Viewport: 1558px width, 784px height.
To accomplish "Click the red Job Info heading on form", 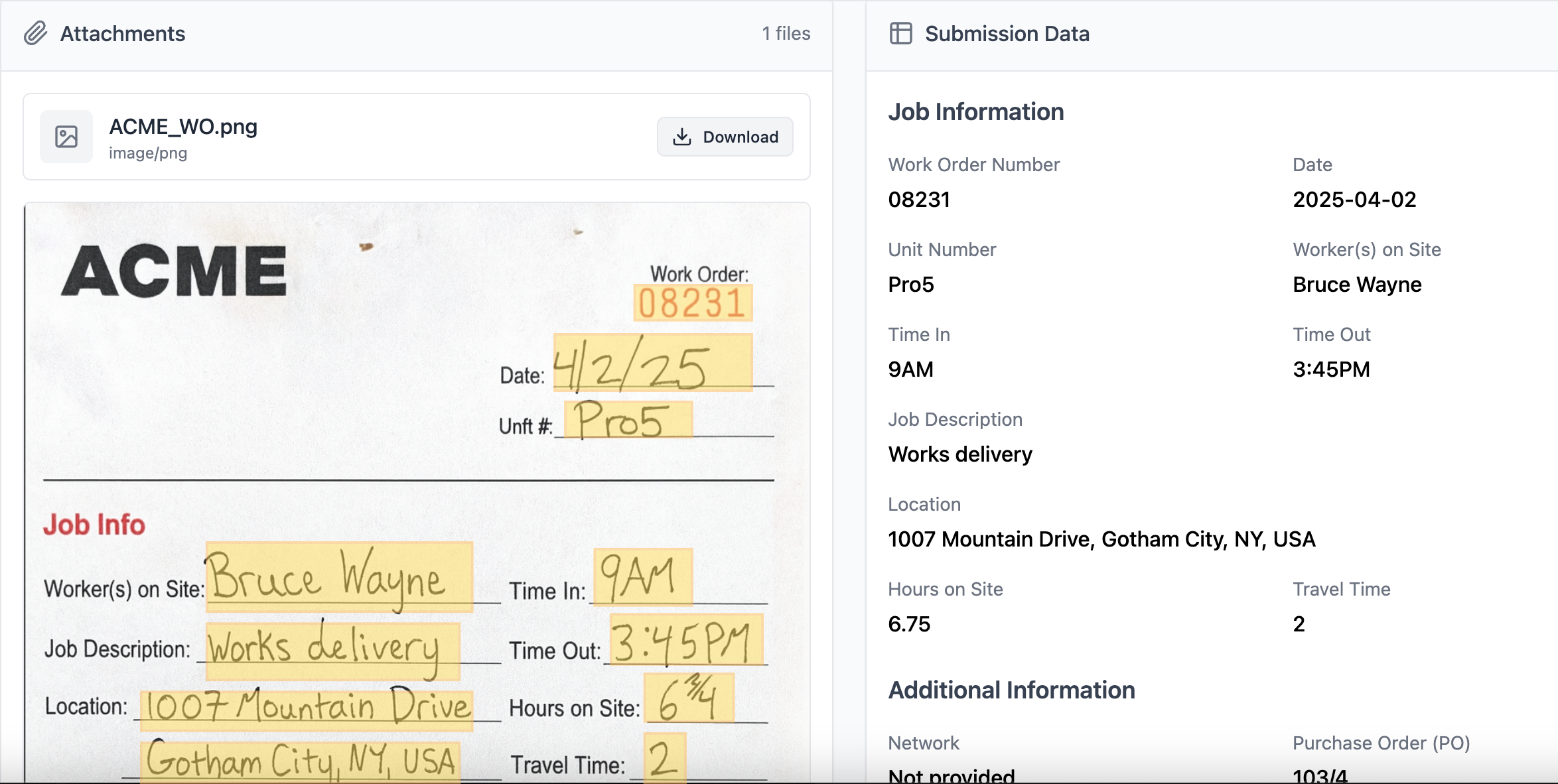I will (x=94, y=525).
